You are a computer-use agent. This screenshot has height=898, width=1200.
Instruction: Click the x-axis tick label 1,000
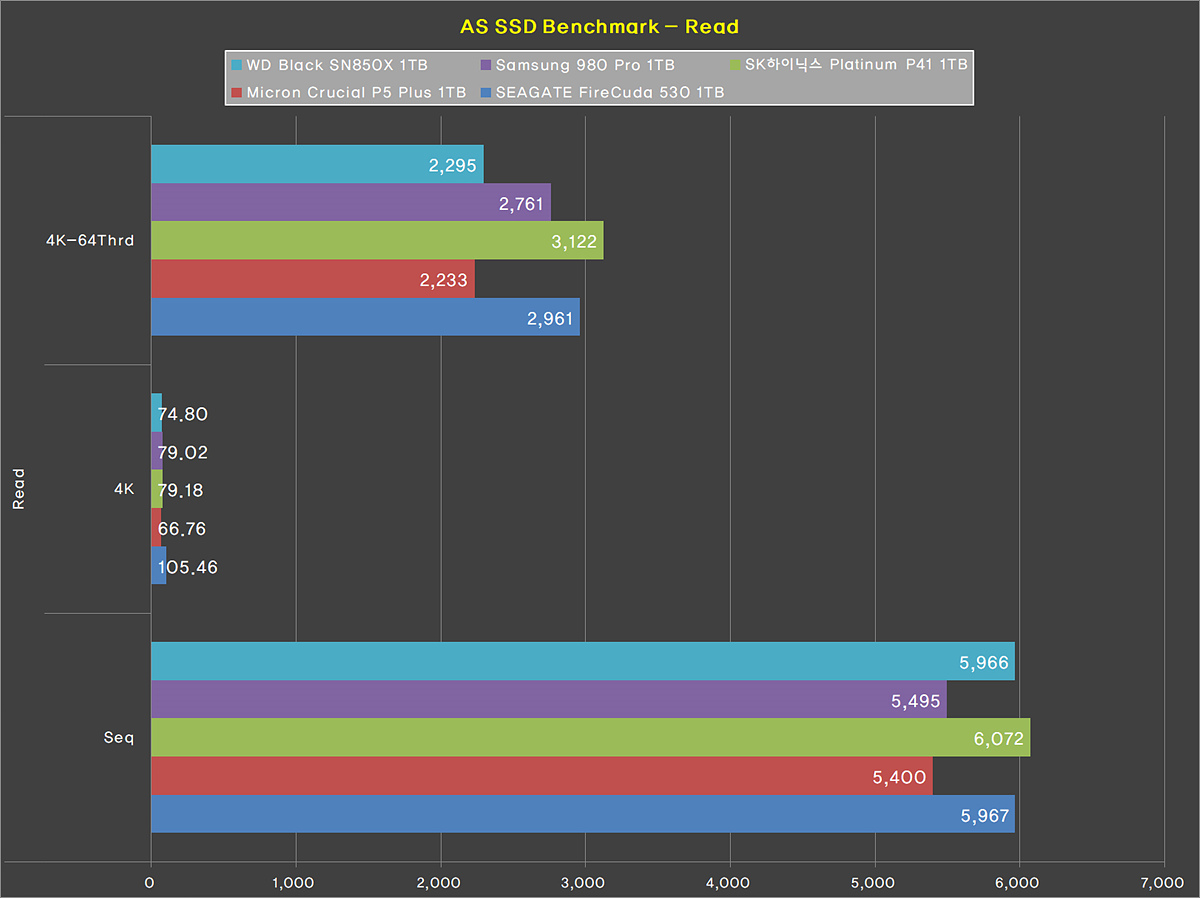293,882
